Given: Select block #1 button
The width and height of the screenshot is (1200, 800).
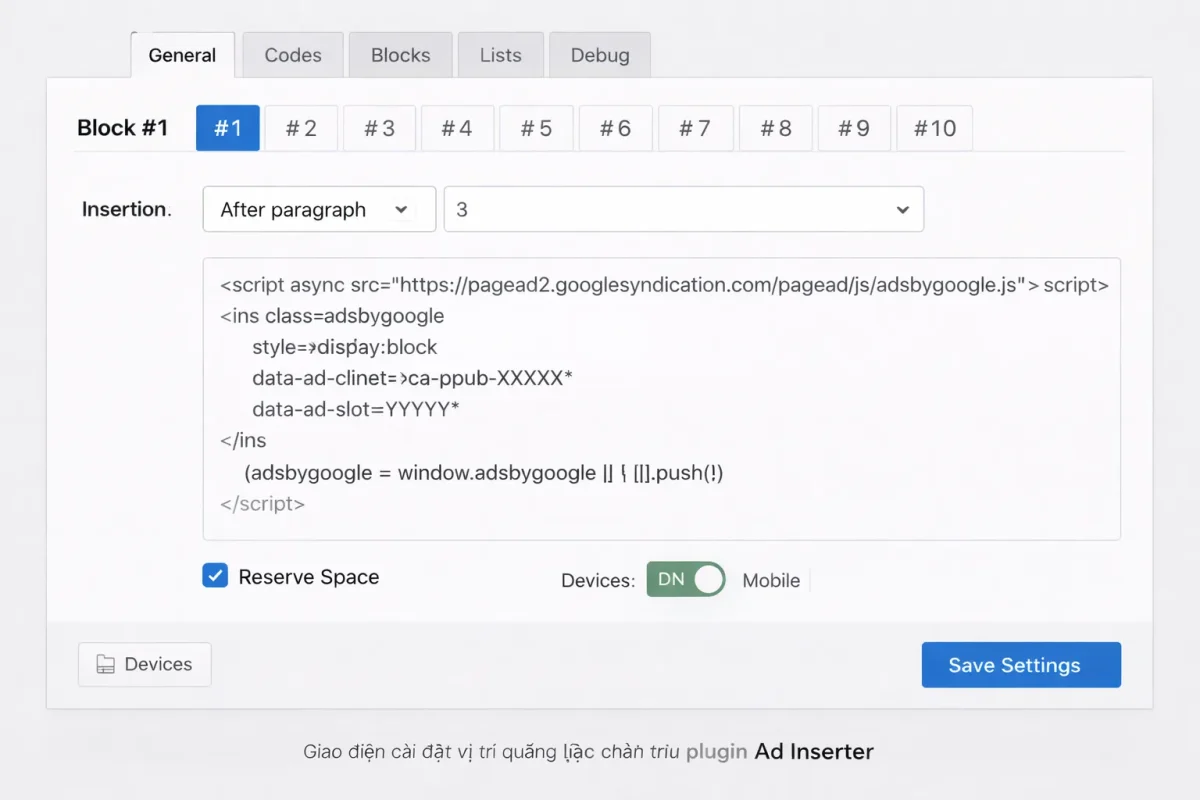Looking at the screenshot, I should (x=228, y=128).
